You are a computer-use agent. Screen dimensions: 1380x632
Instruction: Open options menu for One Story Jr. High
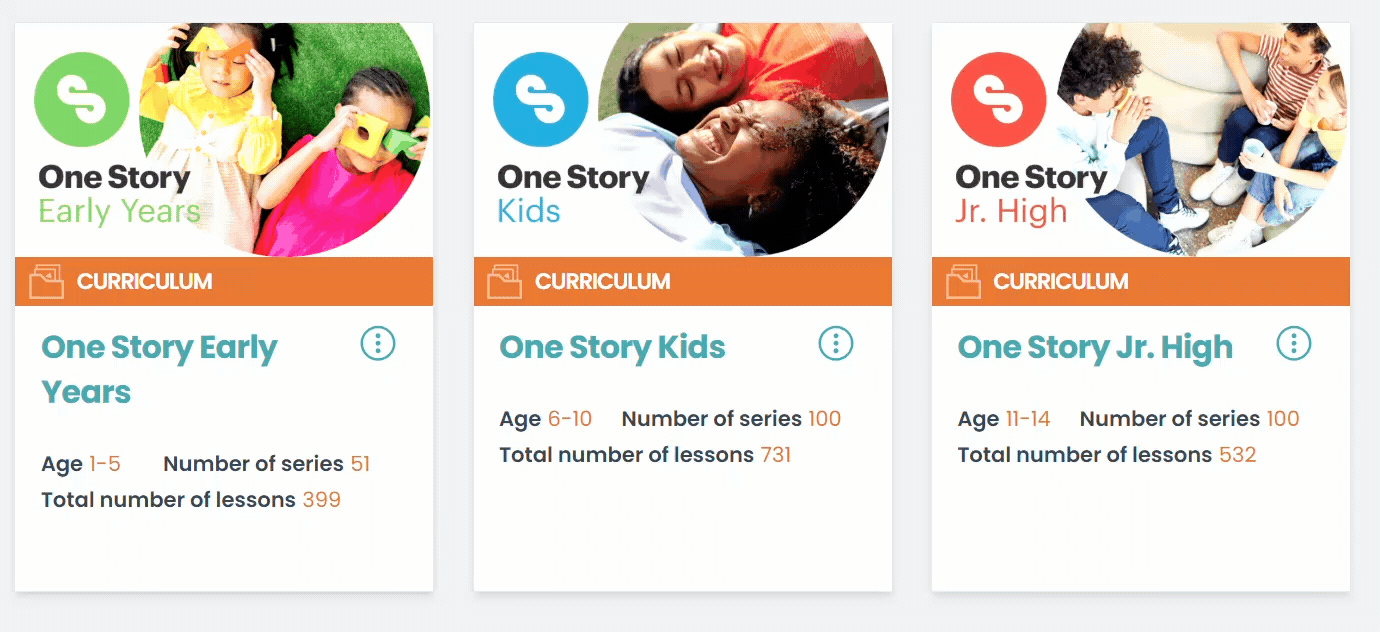point(1294,344)
